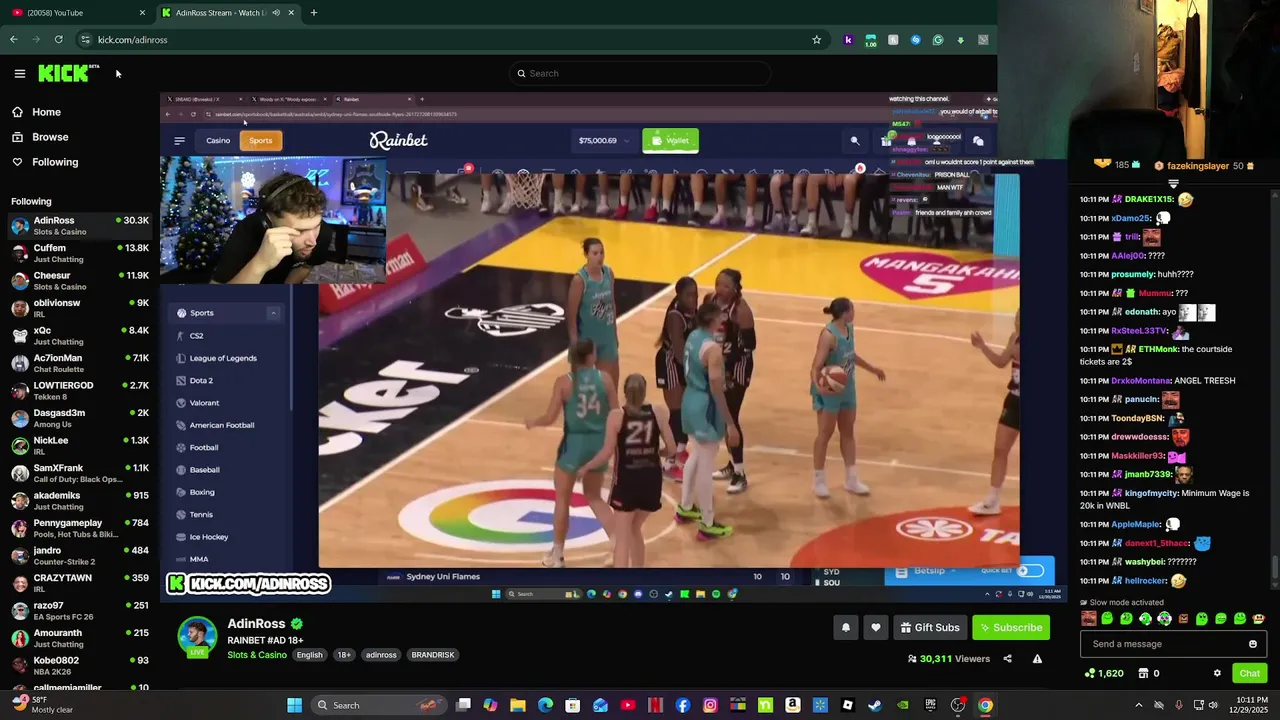Viewport: 1280px width, 720px height.
Task: Open new browser tab
Action: pos(314,13)
